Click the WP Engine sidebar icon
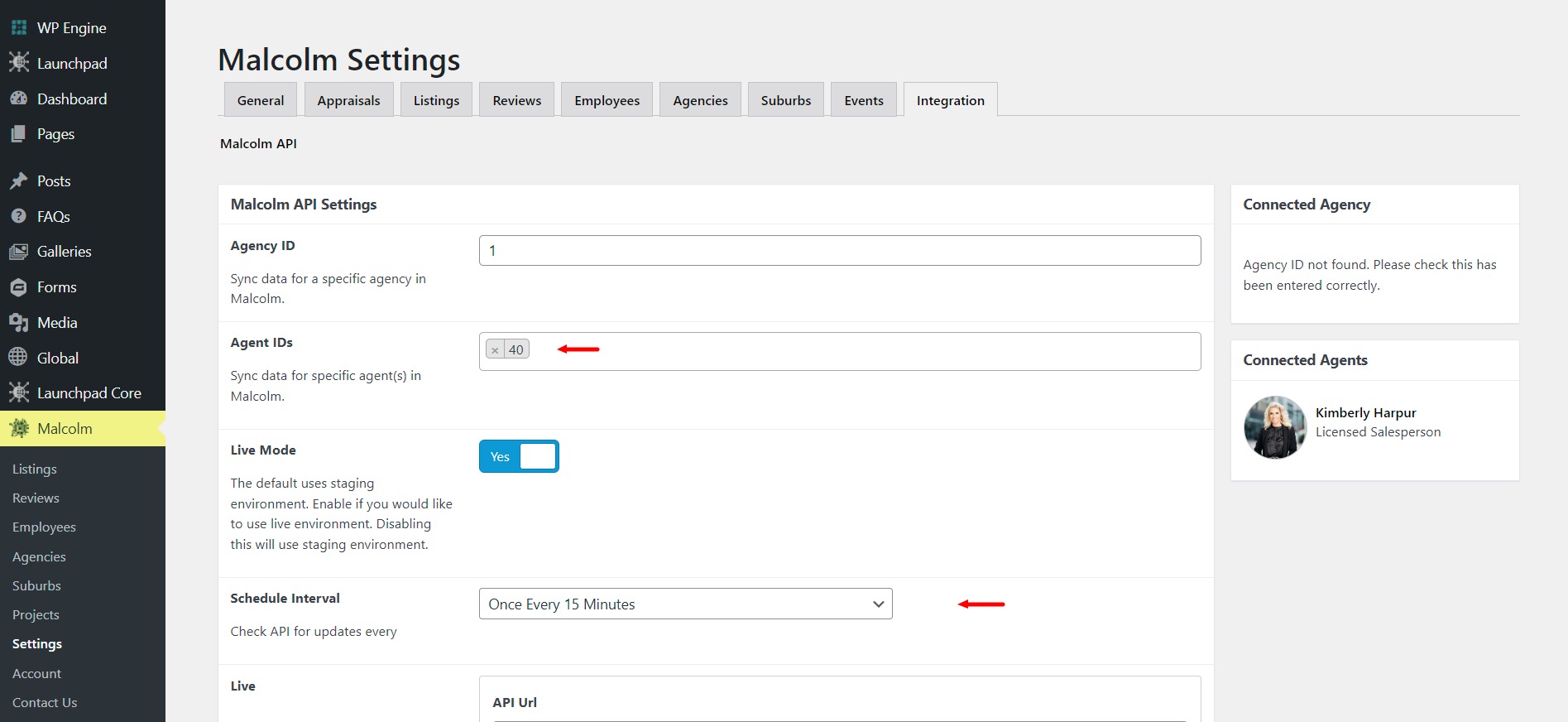Viewport: 1568px width, 722px height. pos(19,27)
